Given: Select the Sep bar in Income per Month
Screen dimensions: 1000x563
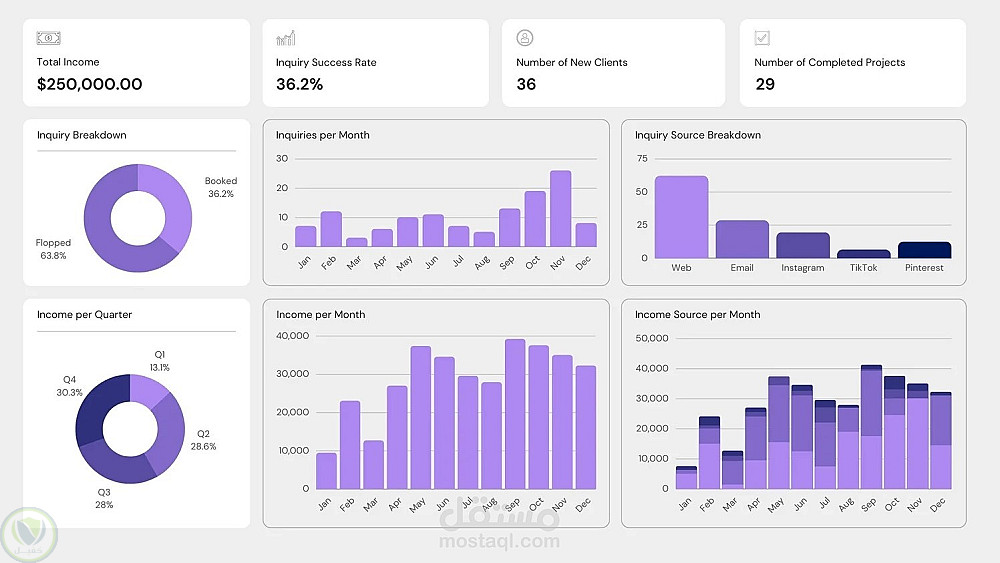Looking at the screenshot, I should pyautogui.click(x=515, y=414).
